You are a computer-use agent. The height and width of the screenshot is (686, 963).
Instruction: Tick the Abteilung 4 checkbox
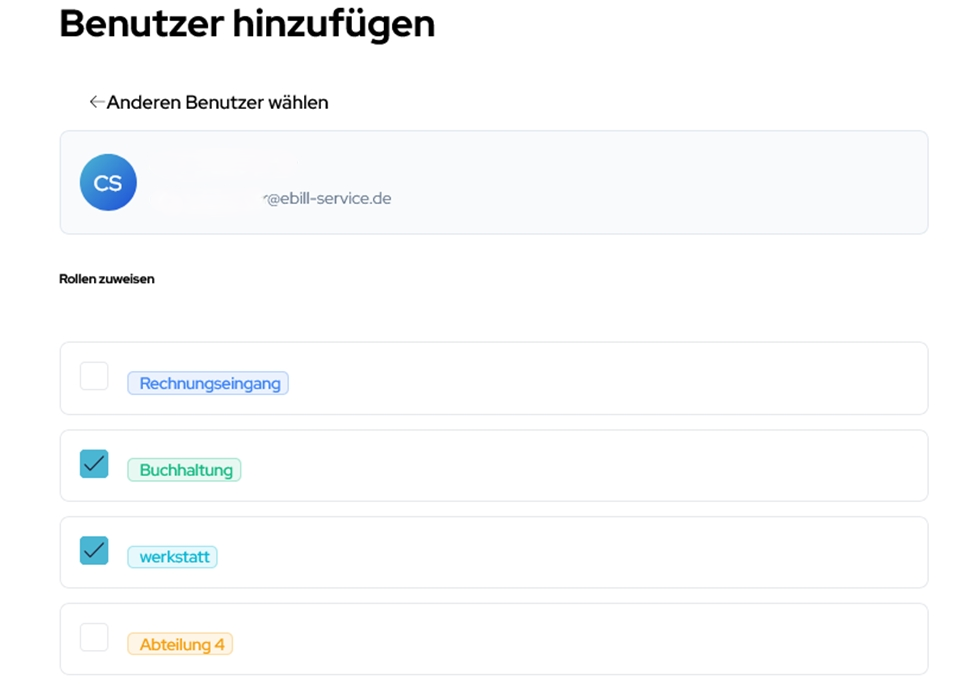point(94,637)
